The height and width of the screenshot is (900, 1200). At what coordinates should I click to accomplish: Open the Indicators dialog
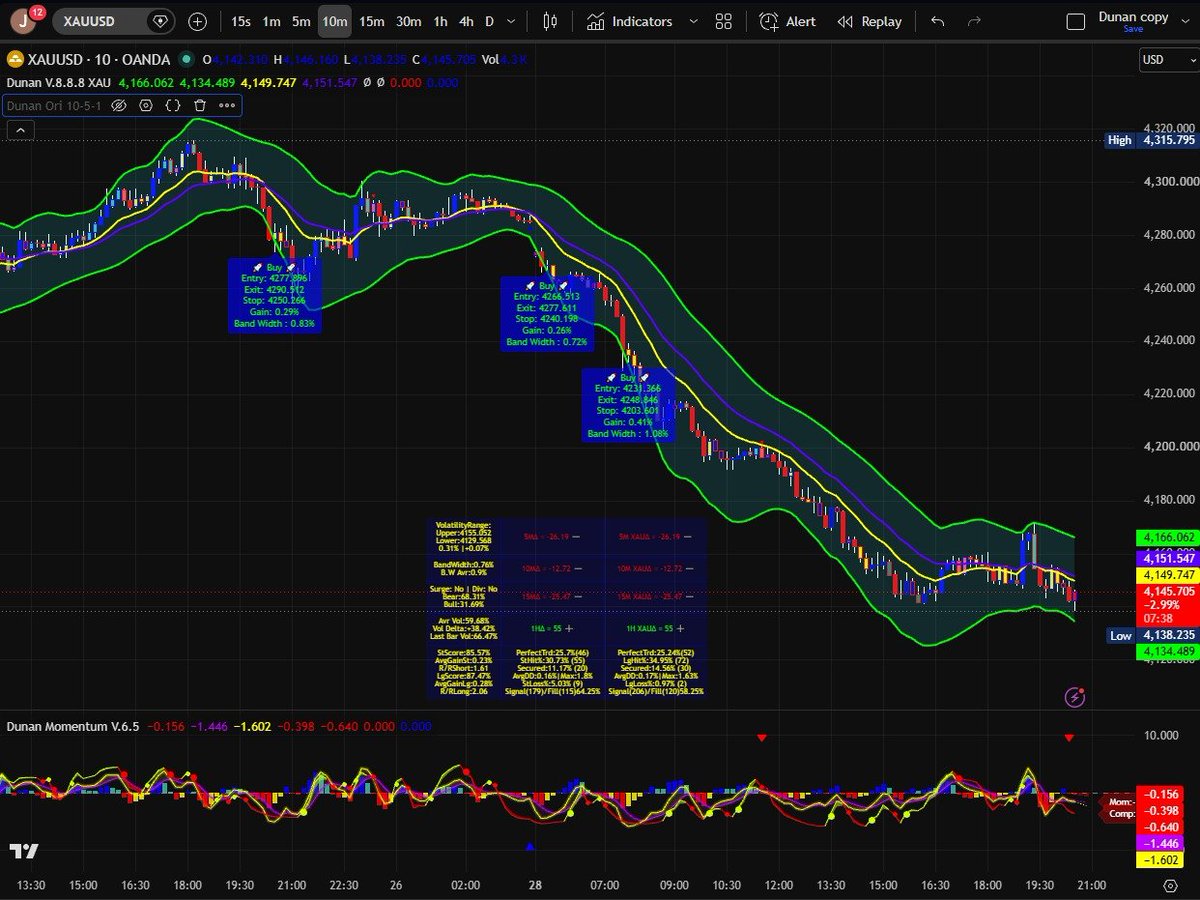pos(632,21)
